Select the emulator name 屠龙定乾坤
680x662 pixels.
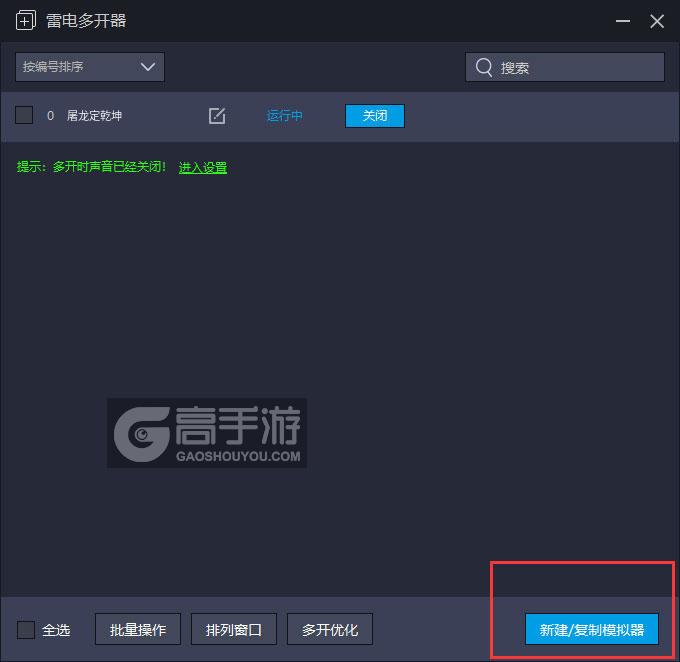pyautogui.click(x=94, y=115)
